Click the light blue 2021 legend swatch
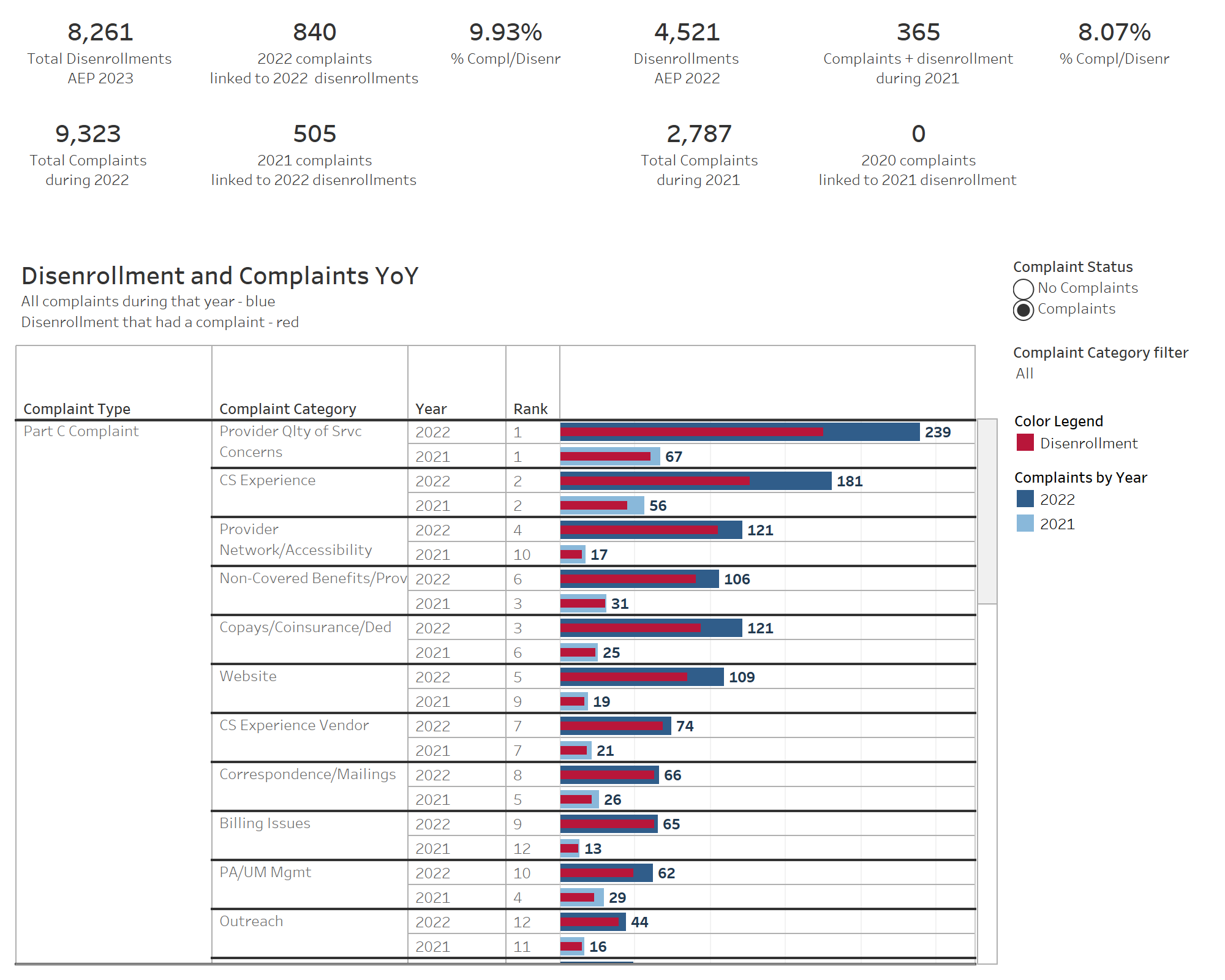Viewport: 1225px width, 980px height. point(1025,524)
